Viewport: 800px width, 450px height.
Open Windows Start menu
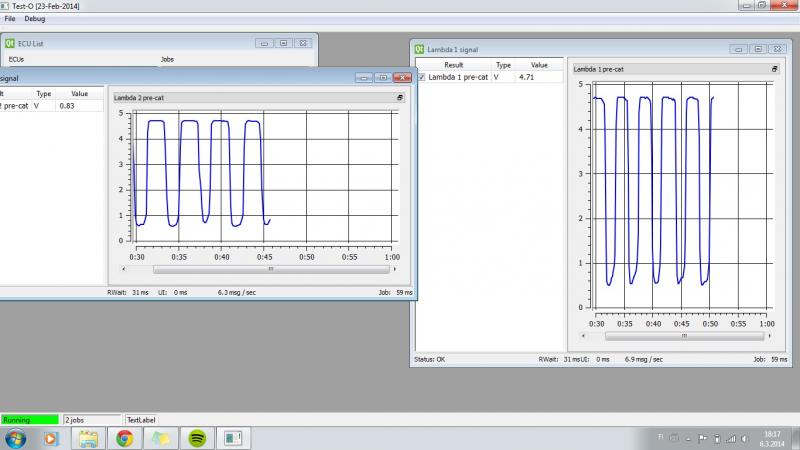coord(16,437)
